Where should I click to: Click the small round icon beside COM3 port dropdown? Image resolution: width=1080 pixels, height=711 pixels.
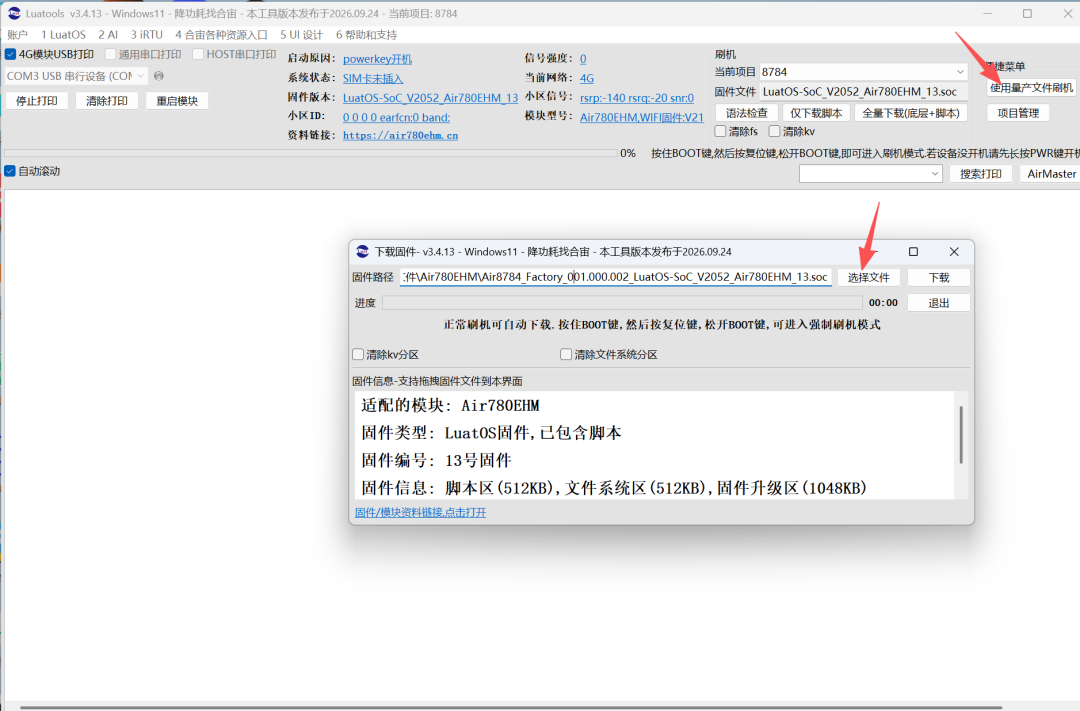(159, 76)
